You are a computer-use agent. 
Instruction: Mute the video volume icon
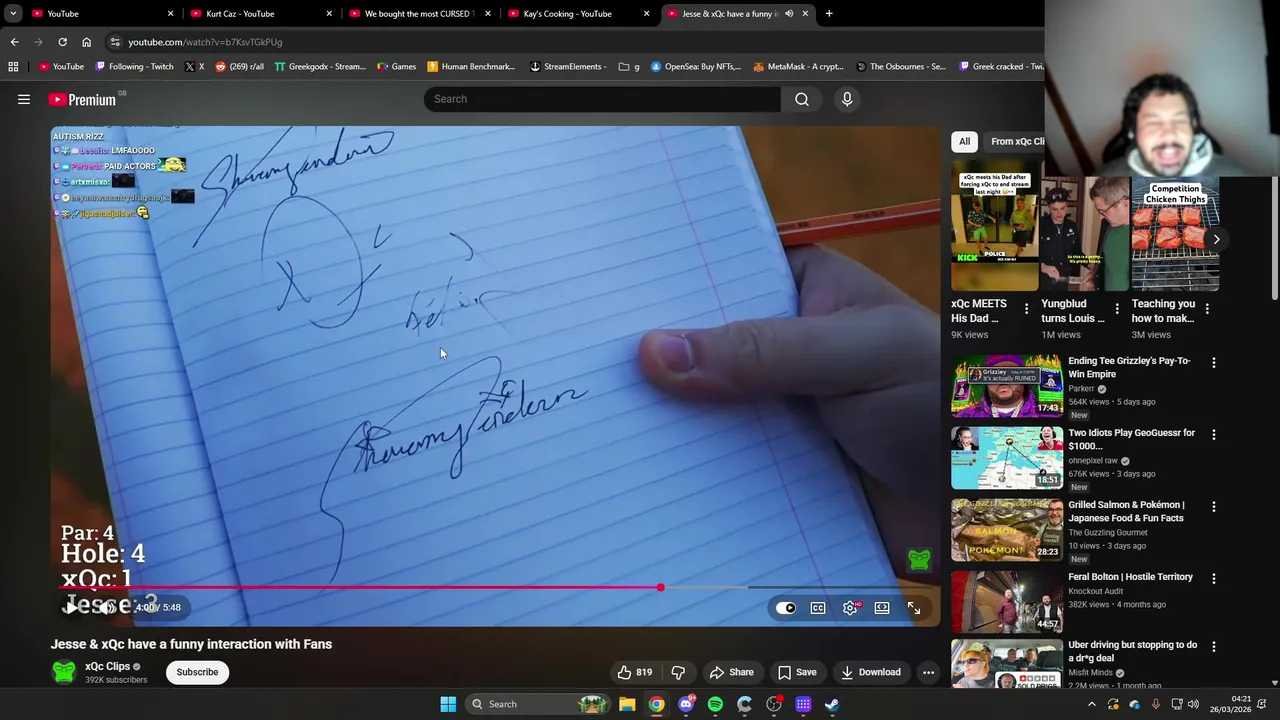coord(106,607)
